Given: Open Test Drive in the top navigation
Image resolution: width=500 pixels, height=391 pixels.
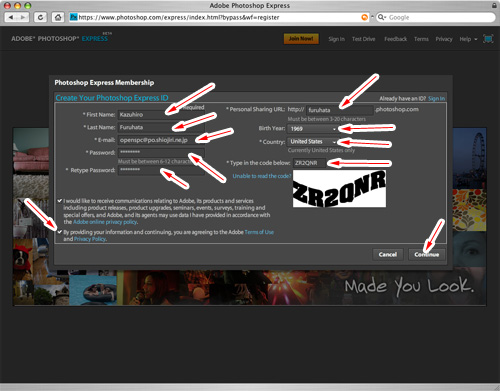Looking at the screenshot, I should coord(363,39).
